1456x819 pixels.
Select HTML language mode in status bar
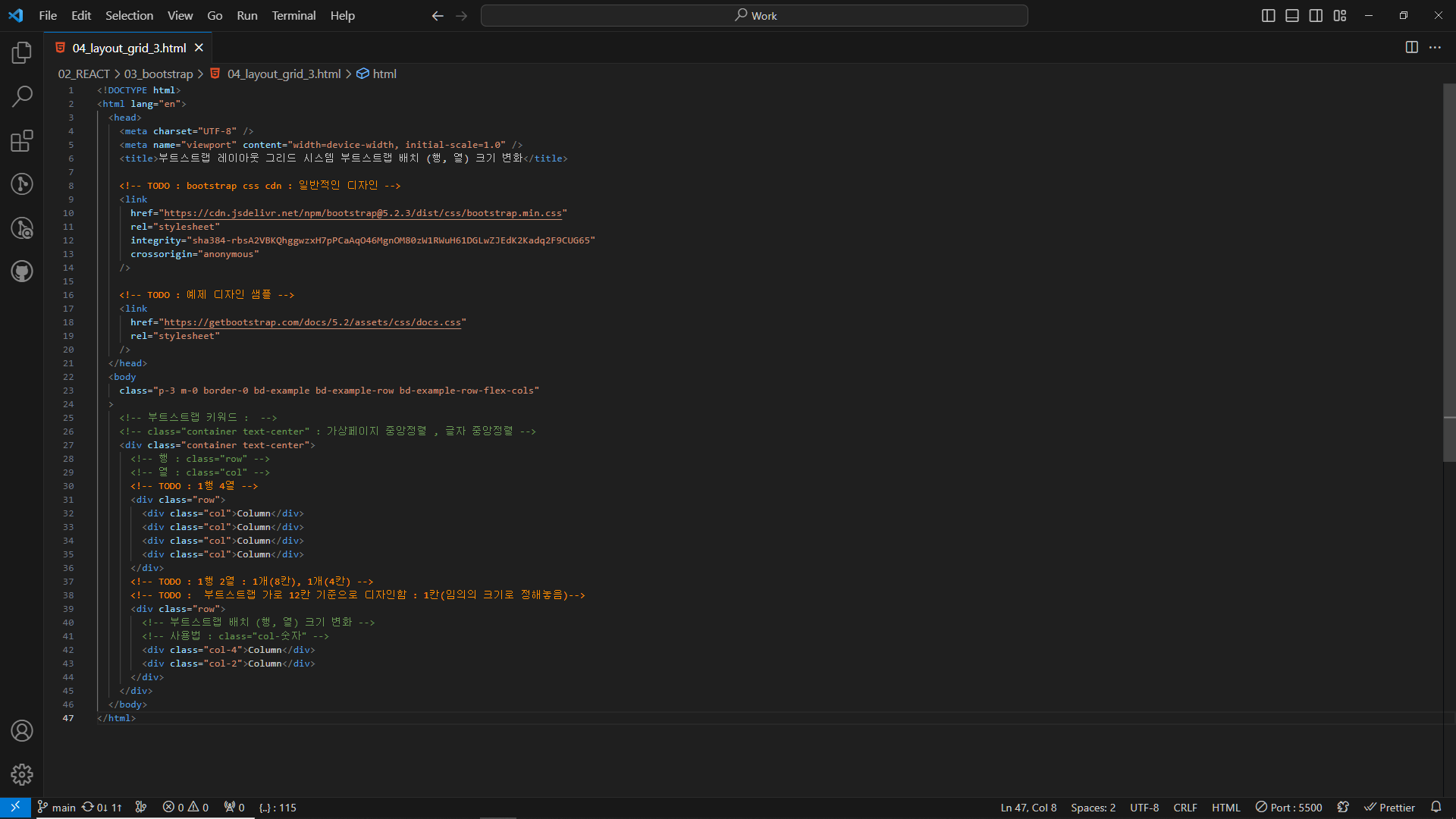click(1225, 808)
